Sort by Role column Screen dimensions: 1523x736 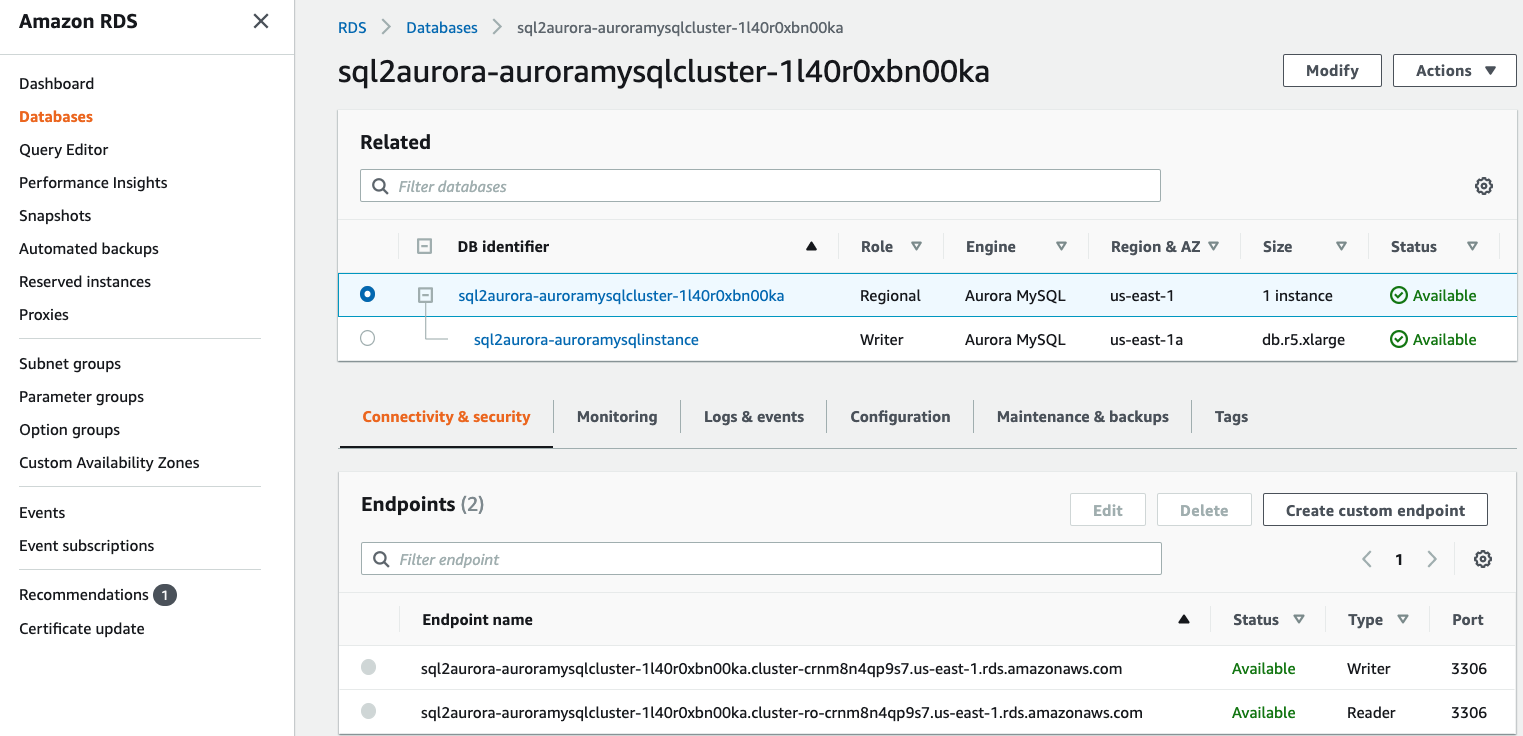tap(916, 246)
